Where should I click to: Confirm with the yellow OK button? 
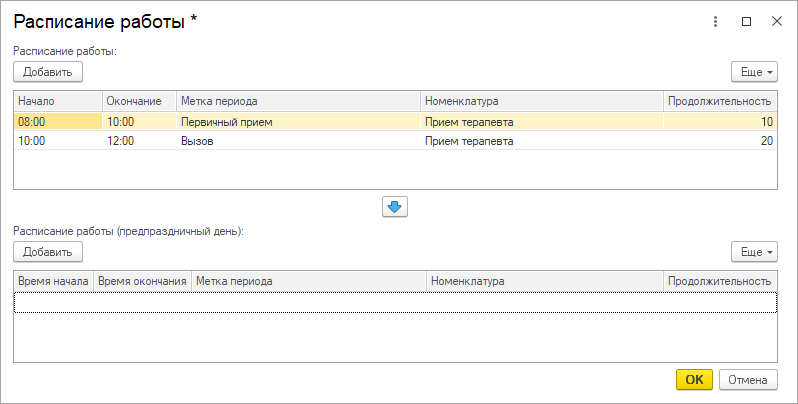[694, 379]
